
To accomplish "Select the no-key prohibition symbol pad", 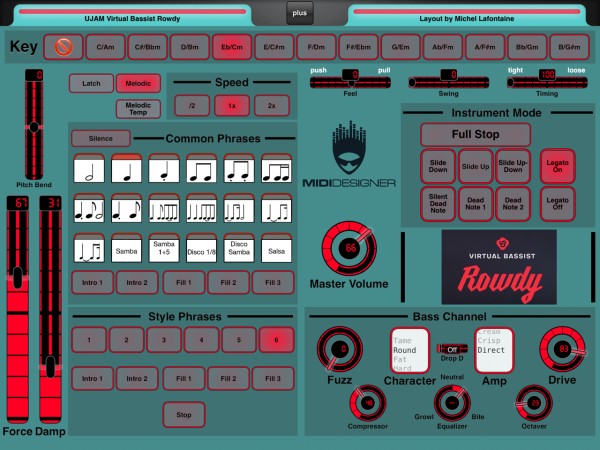I will pos(63,47).
